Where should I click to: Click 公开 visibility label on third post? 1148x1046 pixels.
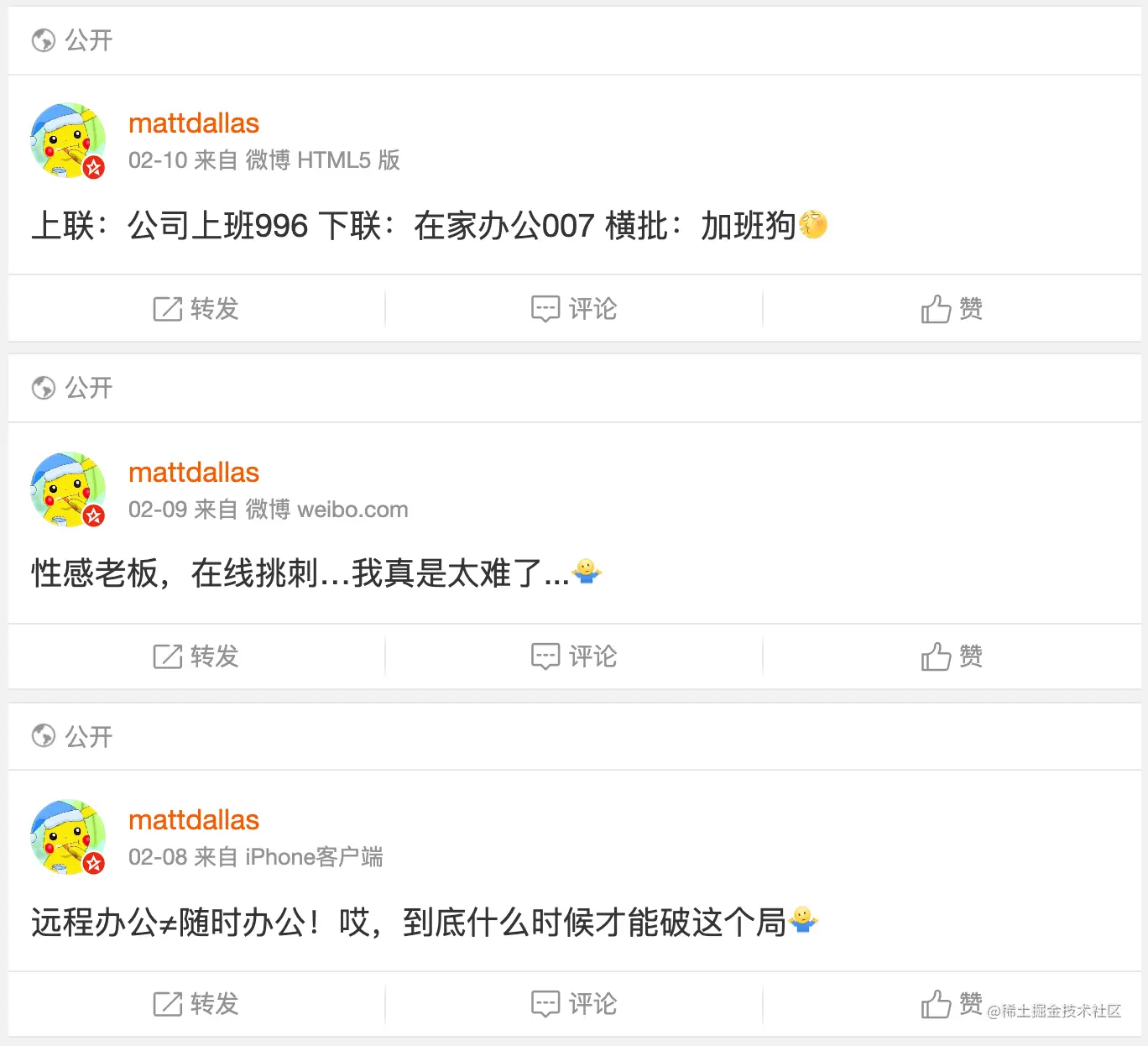coord(89,736)
